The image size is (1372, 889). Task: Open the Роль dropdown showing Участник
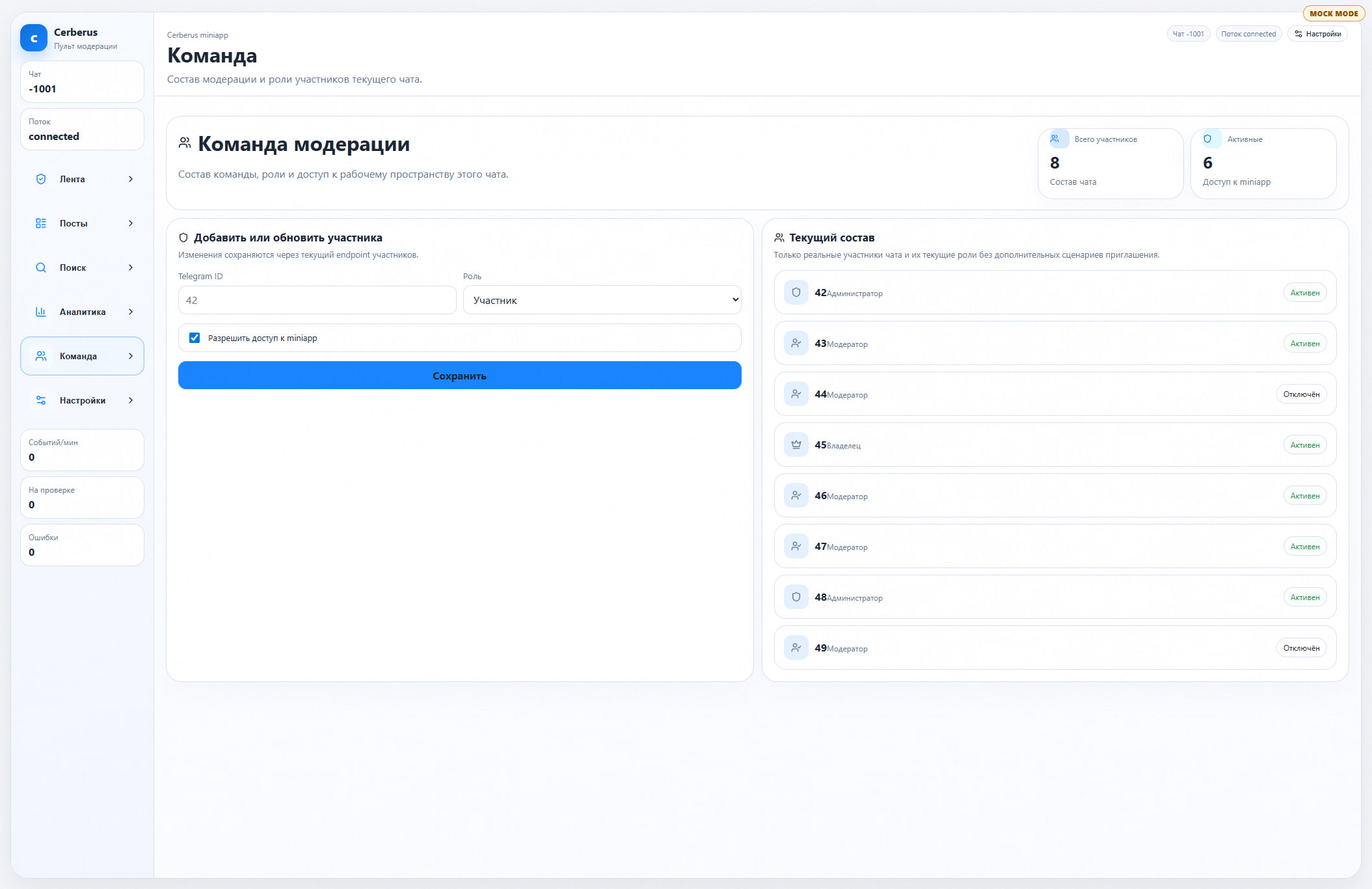coord(602,300)
